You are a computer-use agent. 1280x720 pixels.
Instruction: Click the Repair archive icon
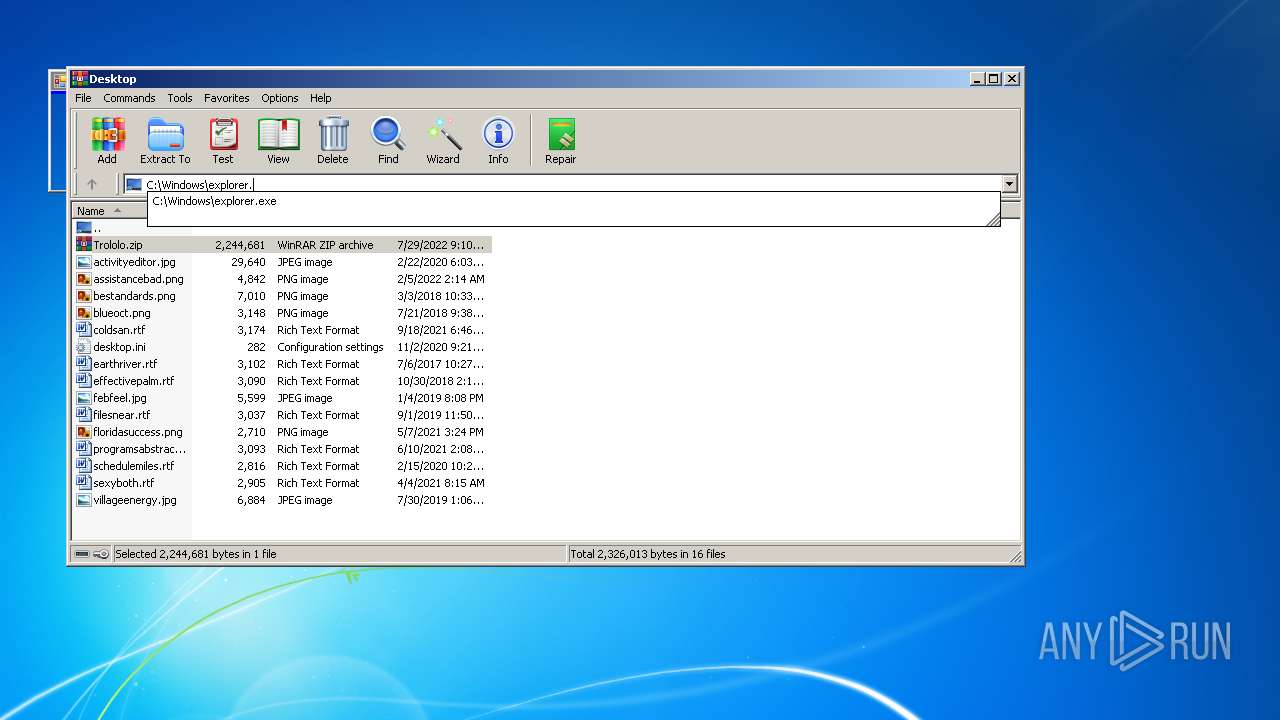click(561, 141)
